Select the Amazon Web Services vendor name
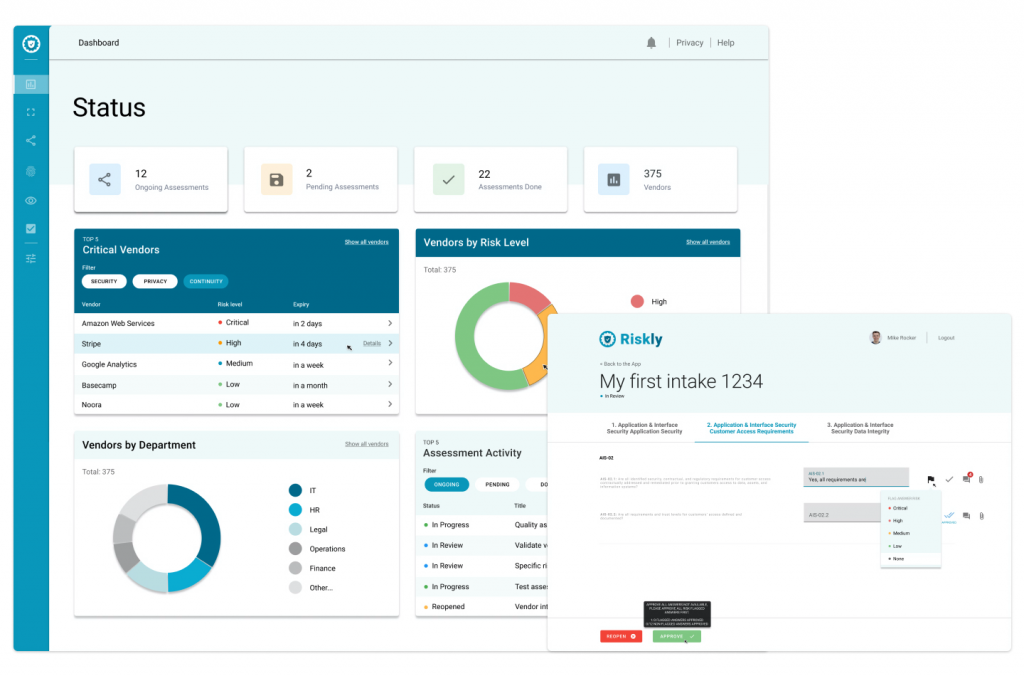Viewport: 1024px width, 676px height. (118, 323)
